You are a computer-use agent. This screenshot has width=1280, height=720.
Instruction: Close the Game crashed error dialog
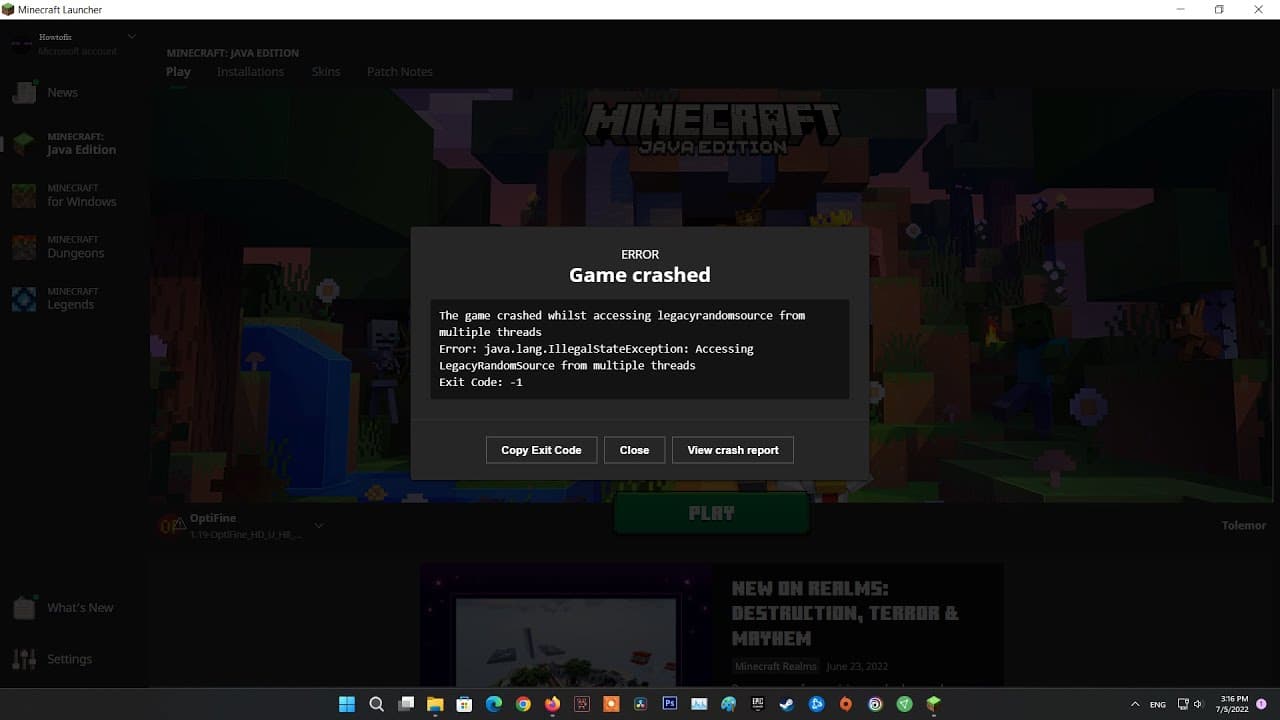pyautogui.click(x=634, y=450)
